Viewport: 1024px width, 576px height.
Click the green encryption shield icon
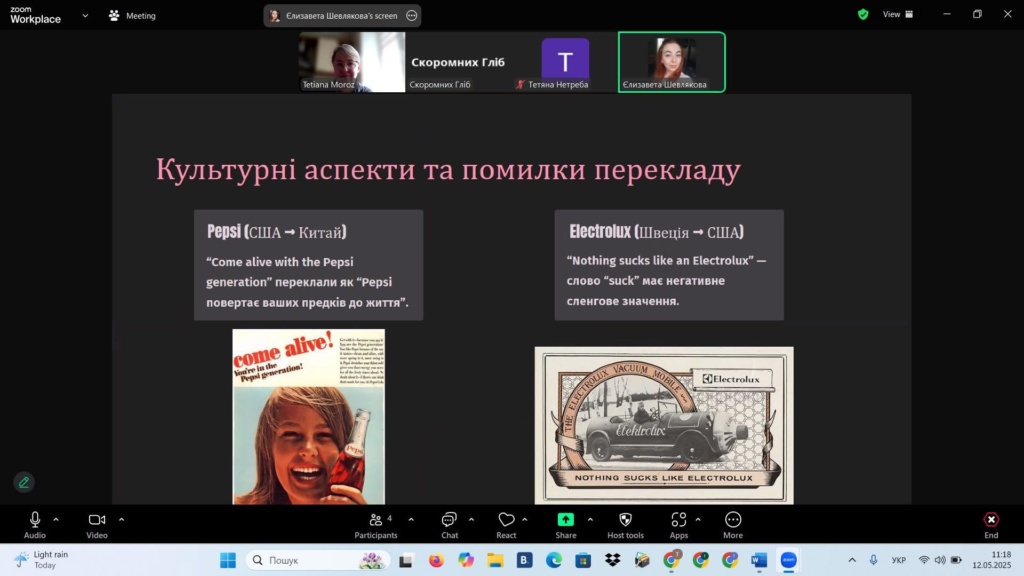863,14
